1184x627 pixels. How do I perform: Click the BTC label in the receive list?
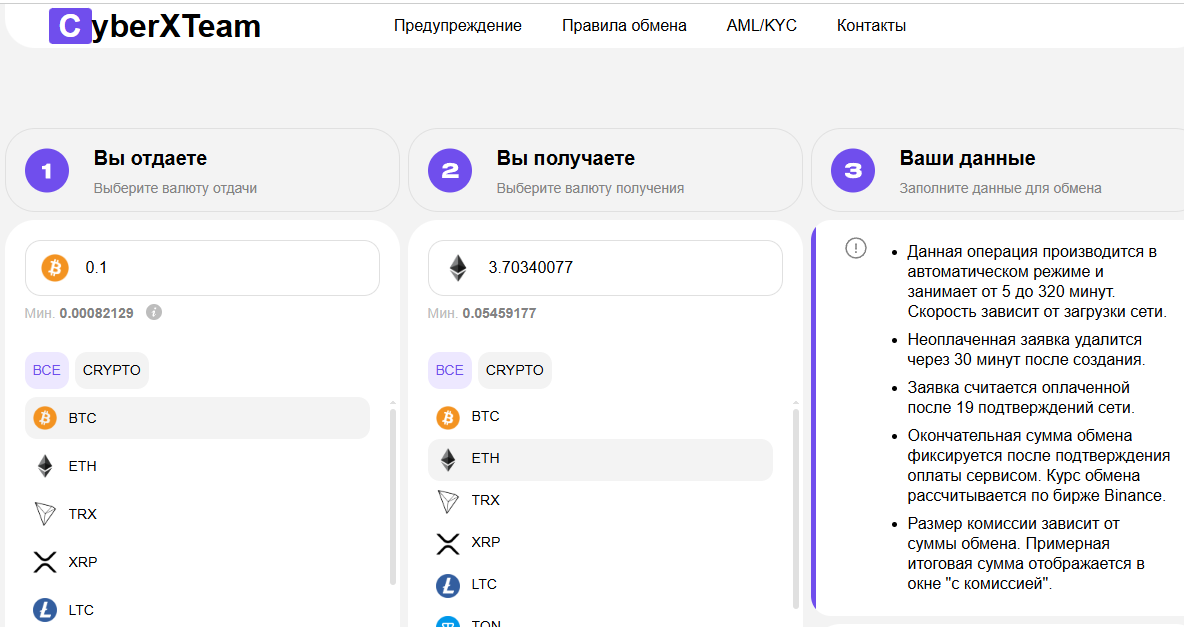coord(486,416)
